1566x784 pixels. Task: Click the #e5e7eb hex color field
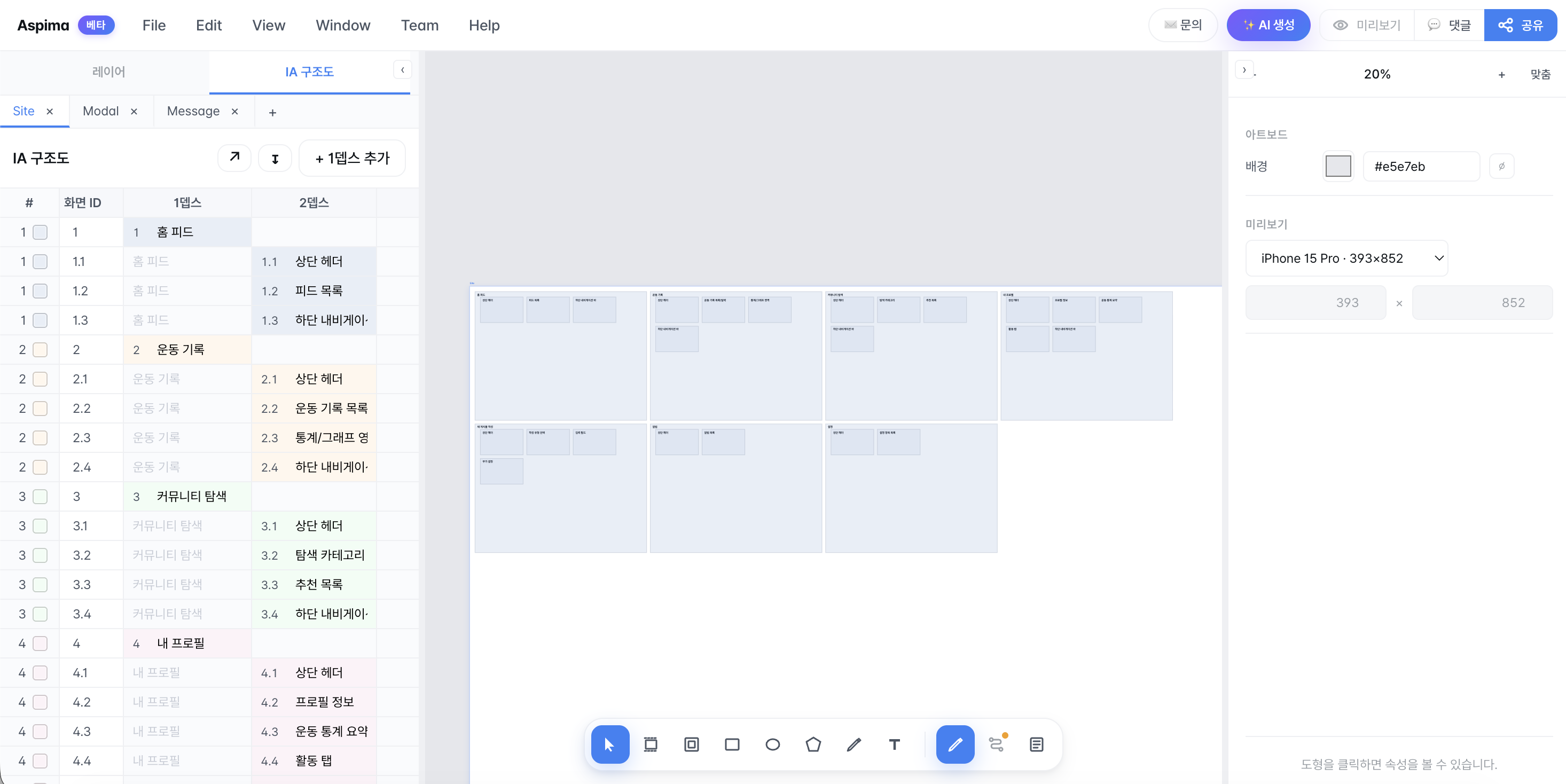(x=1421, y=166)
